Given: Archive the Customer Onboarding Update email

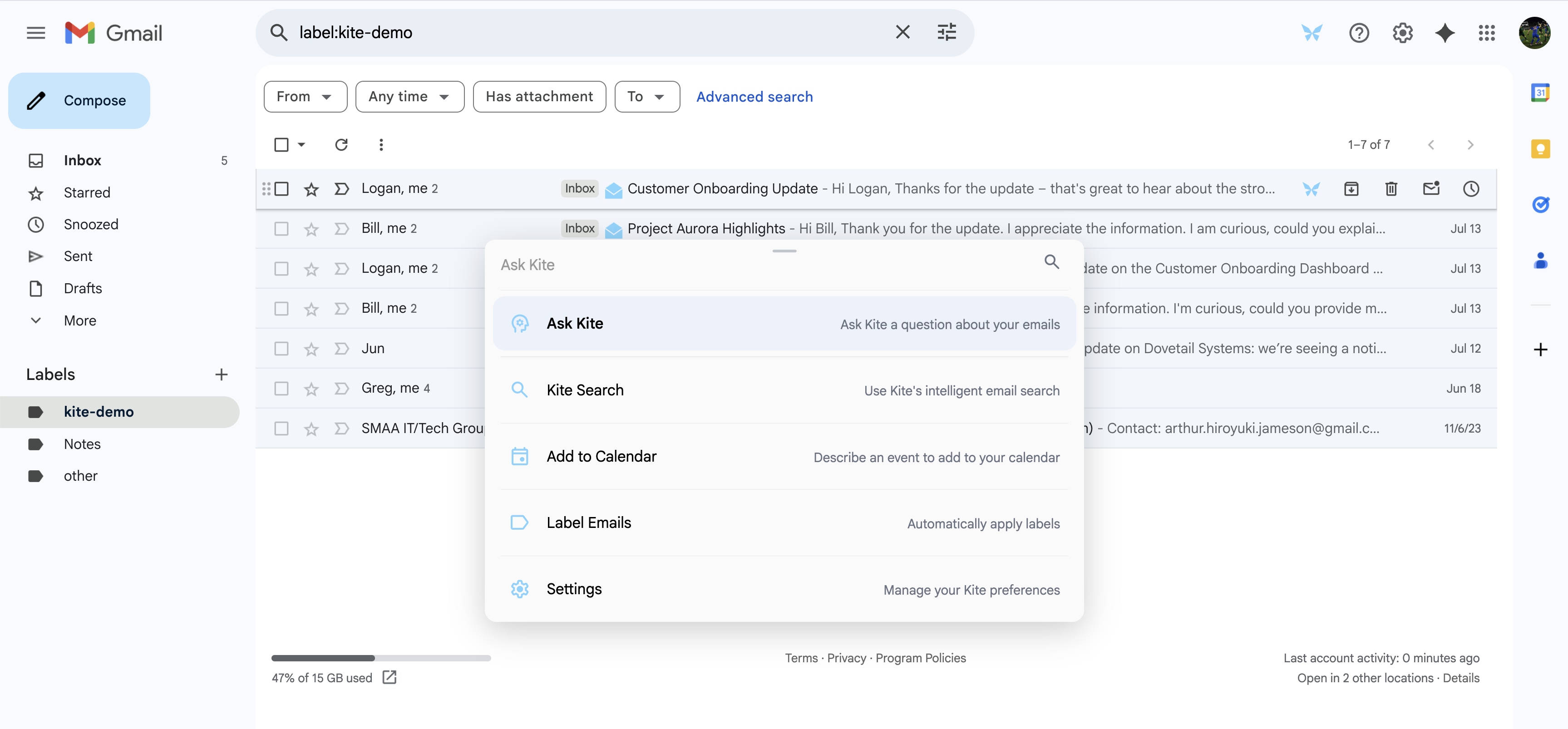Looking at the screenshot, I should (x=1351, y=189).
